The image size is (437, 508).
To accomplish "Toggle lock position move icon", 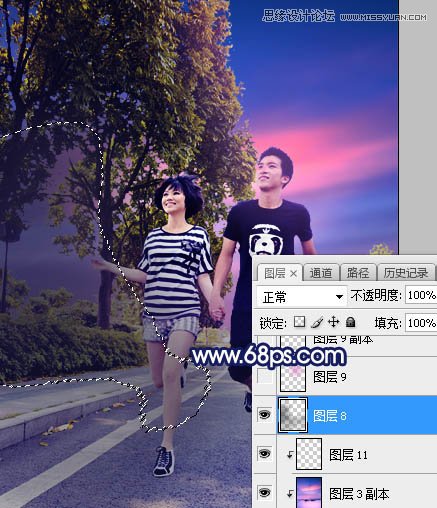I will point(333,322).
